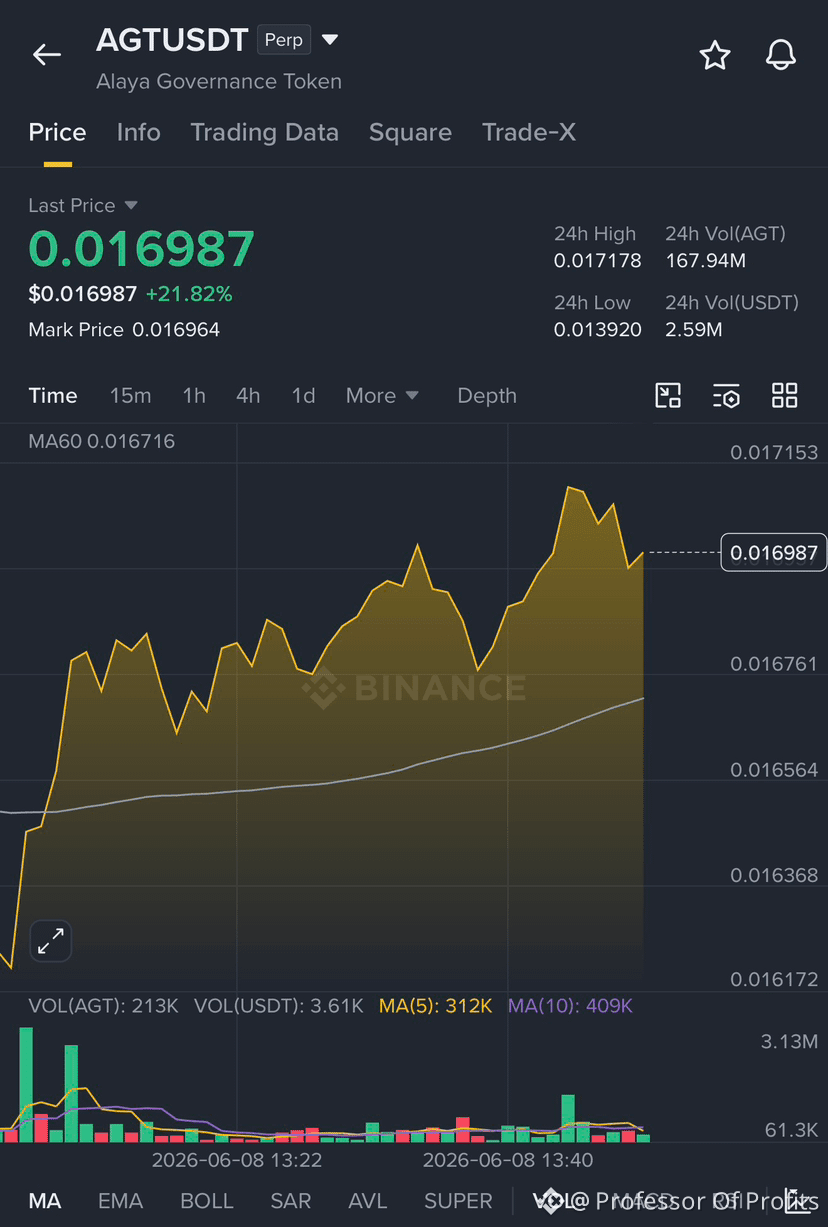828x1227 pixels.
Task: Open chart settings icon
Action: pyautogui.click(x=726, y=395)
